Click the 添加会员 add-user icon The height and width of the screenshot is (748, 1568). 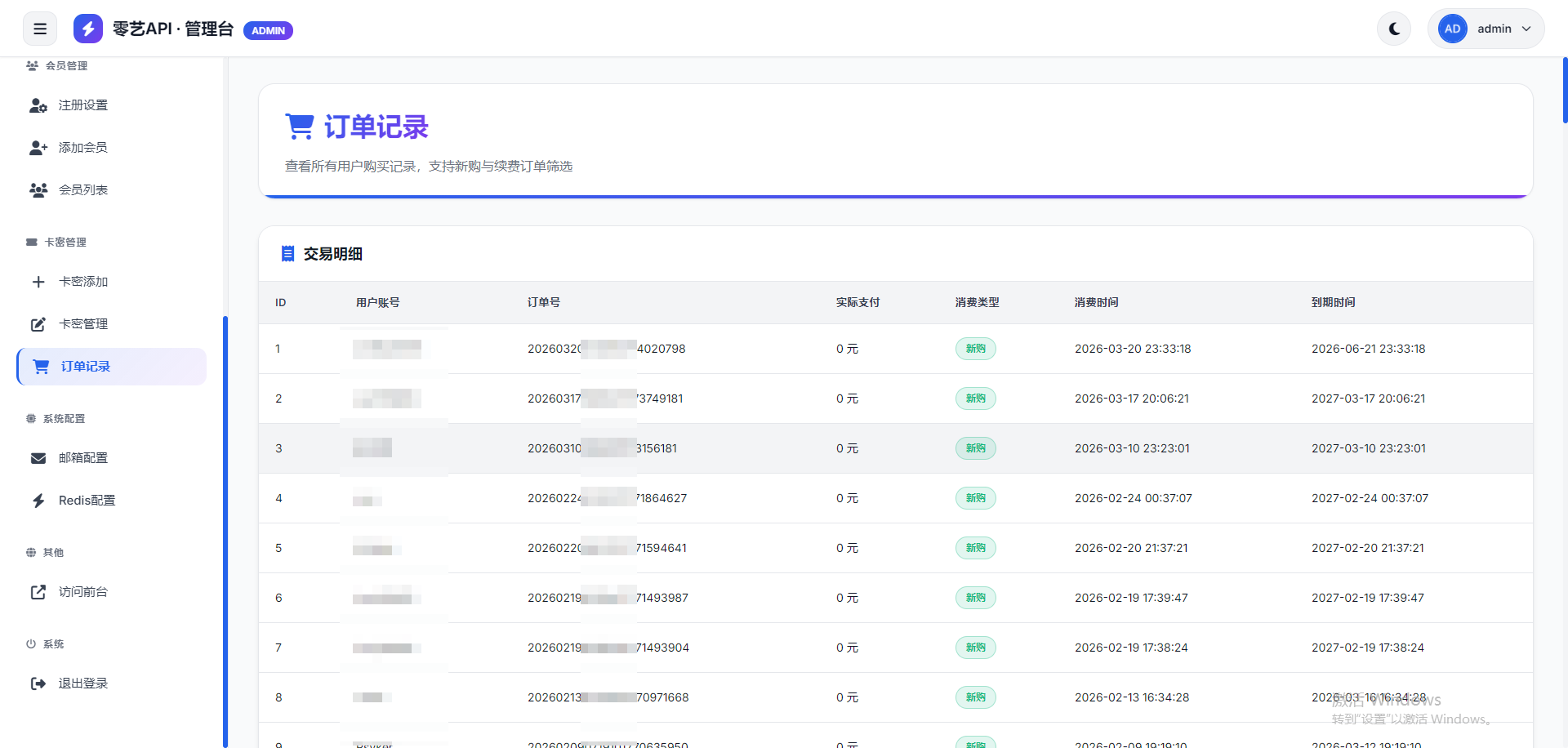[x=38, y=148]
